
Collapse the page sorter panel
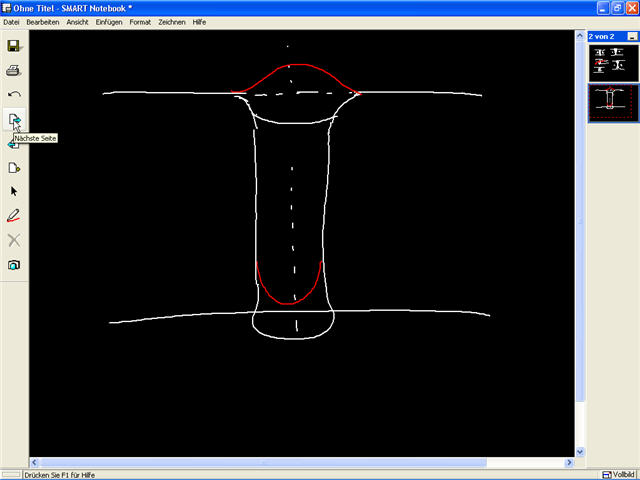(632, 36)
